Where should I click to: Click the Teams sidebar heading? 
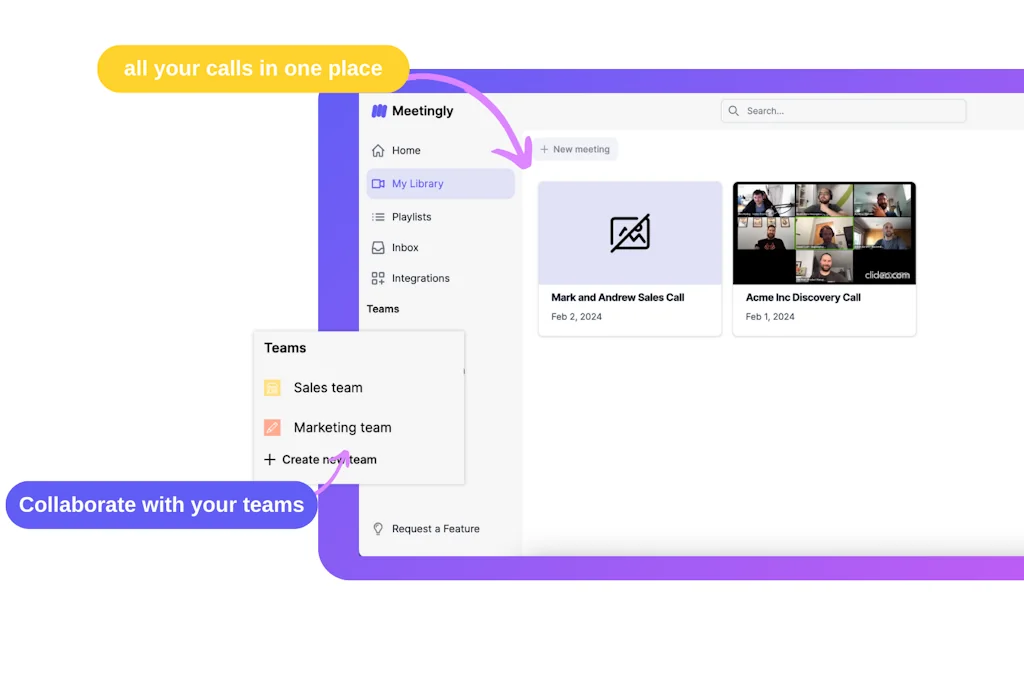[383, 309]
